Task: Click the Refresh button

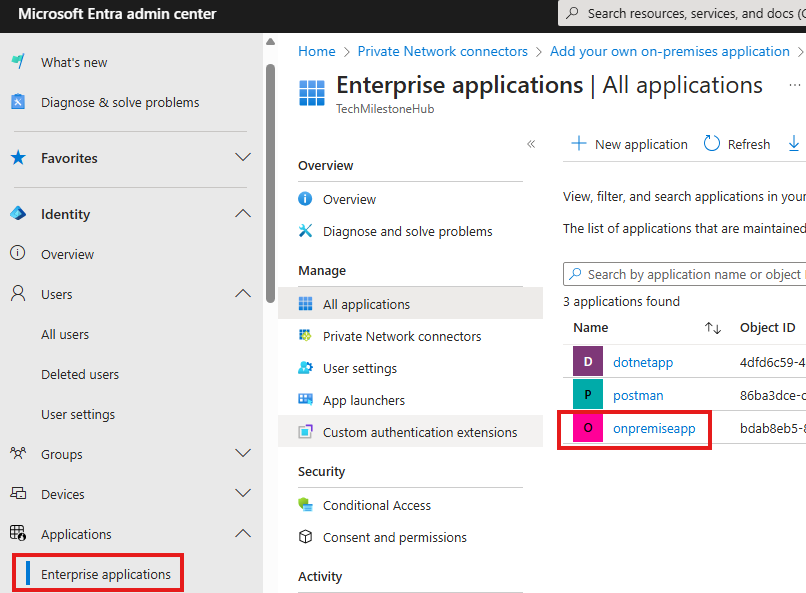Action: tap(737, 144)
